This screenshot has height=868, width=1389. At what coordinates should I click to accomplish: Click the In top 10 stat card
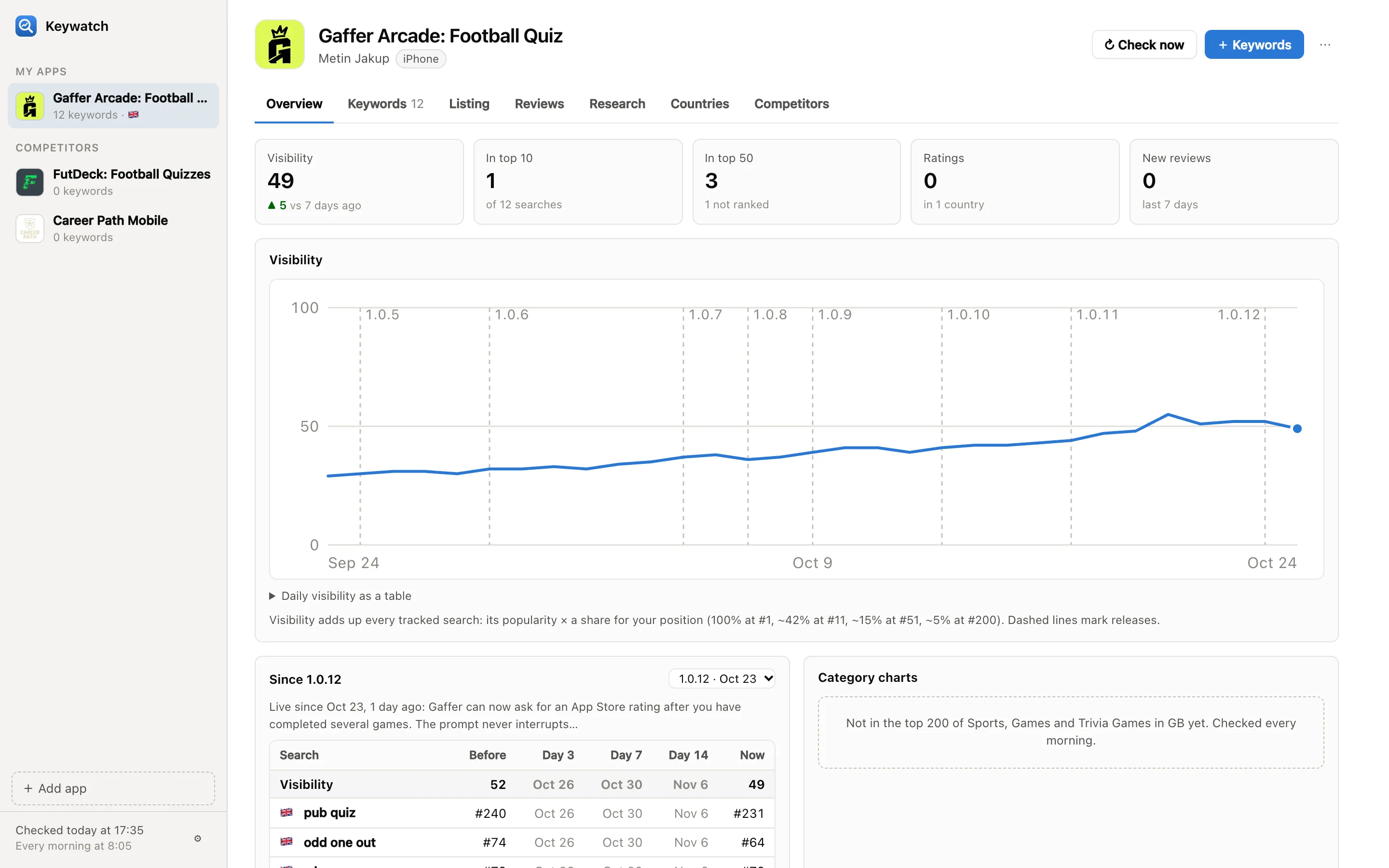[x=578, y=181]
